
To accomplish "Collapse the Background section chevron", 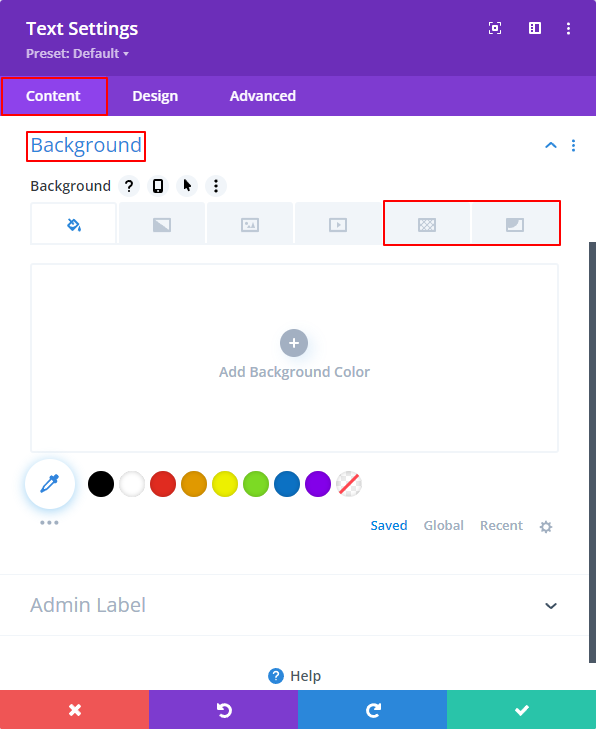I will [x=551, y=146].
